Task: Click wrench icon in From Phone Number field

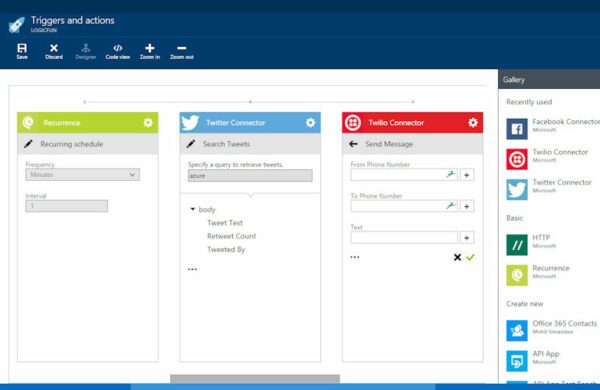Action: pos(451,175)
